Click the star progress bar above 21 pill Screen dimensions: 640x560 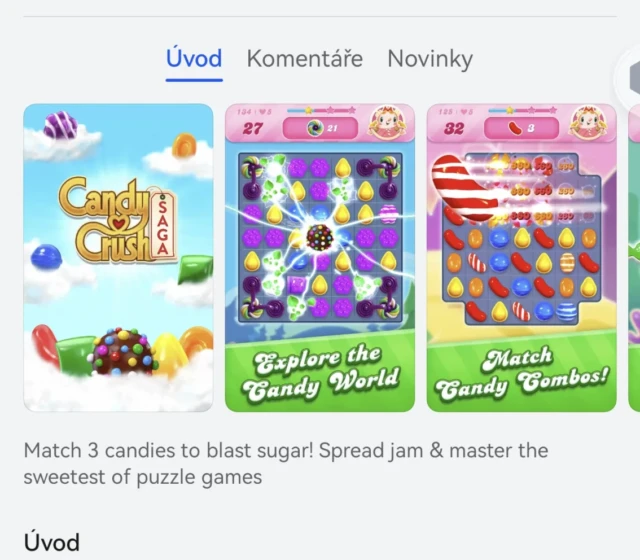tap(321, 110)
